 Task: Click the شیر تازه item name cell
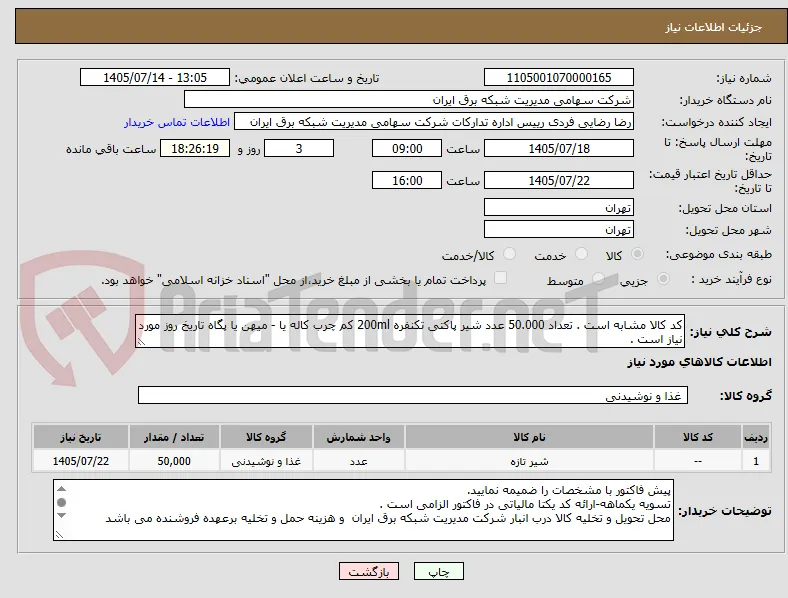click(529, 461)
